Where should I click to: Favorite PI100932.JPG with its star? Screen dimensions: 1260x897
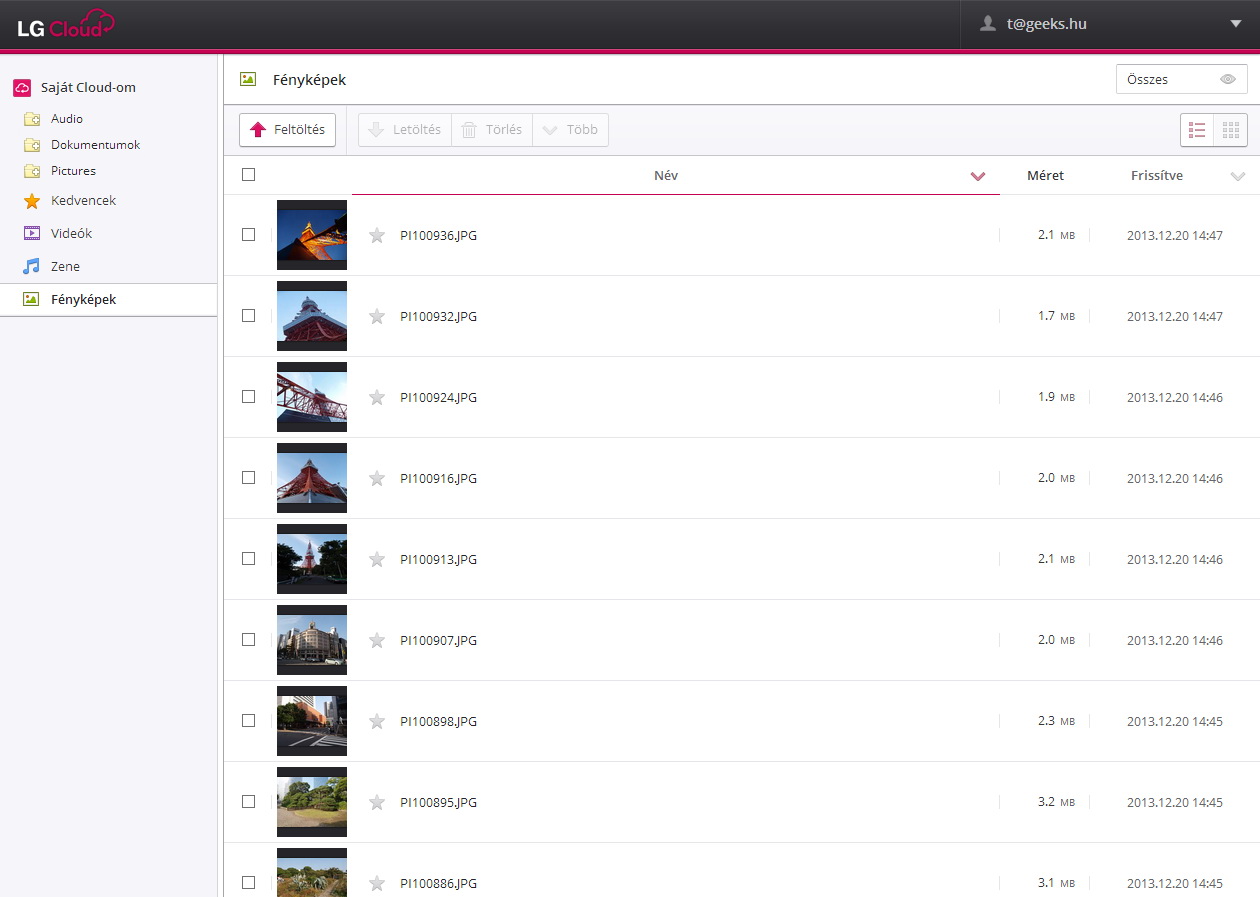377,316
